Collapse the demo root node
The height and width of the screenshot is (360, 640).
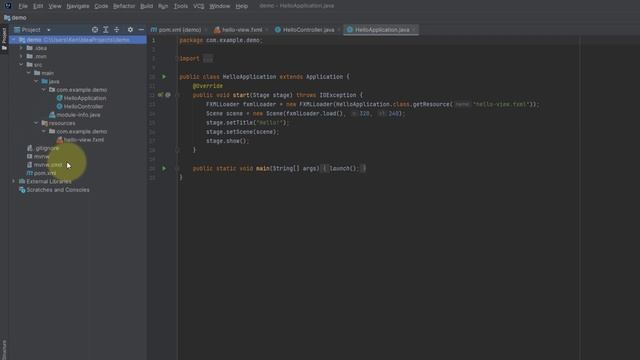point(13,40)
